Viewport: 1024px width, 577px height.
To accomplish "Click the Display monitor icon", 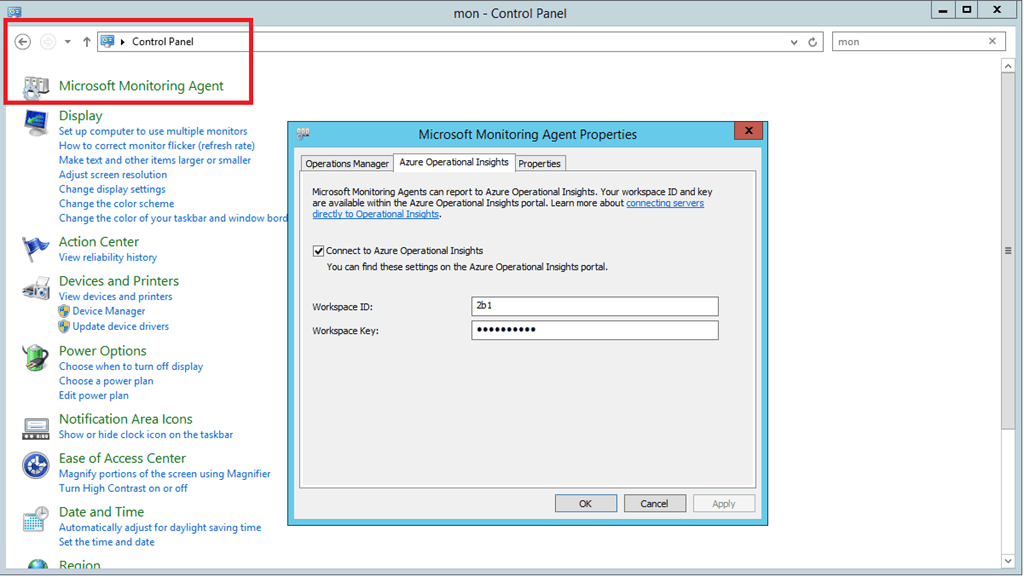I will (x=36, y=122).
